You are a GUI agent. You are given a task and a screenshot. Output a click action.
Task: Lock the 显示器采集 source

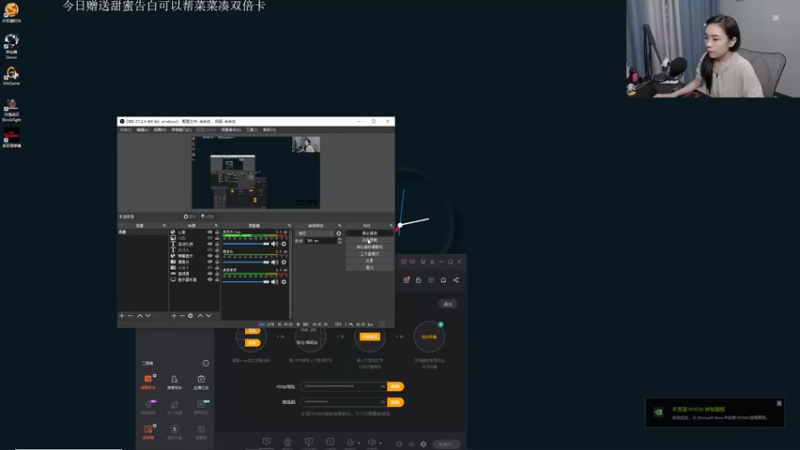pyautogui.click(x=217, y=280)
